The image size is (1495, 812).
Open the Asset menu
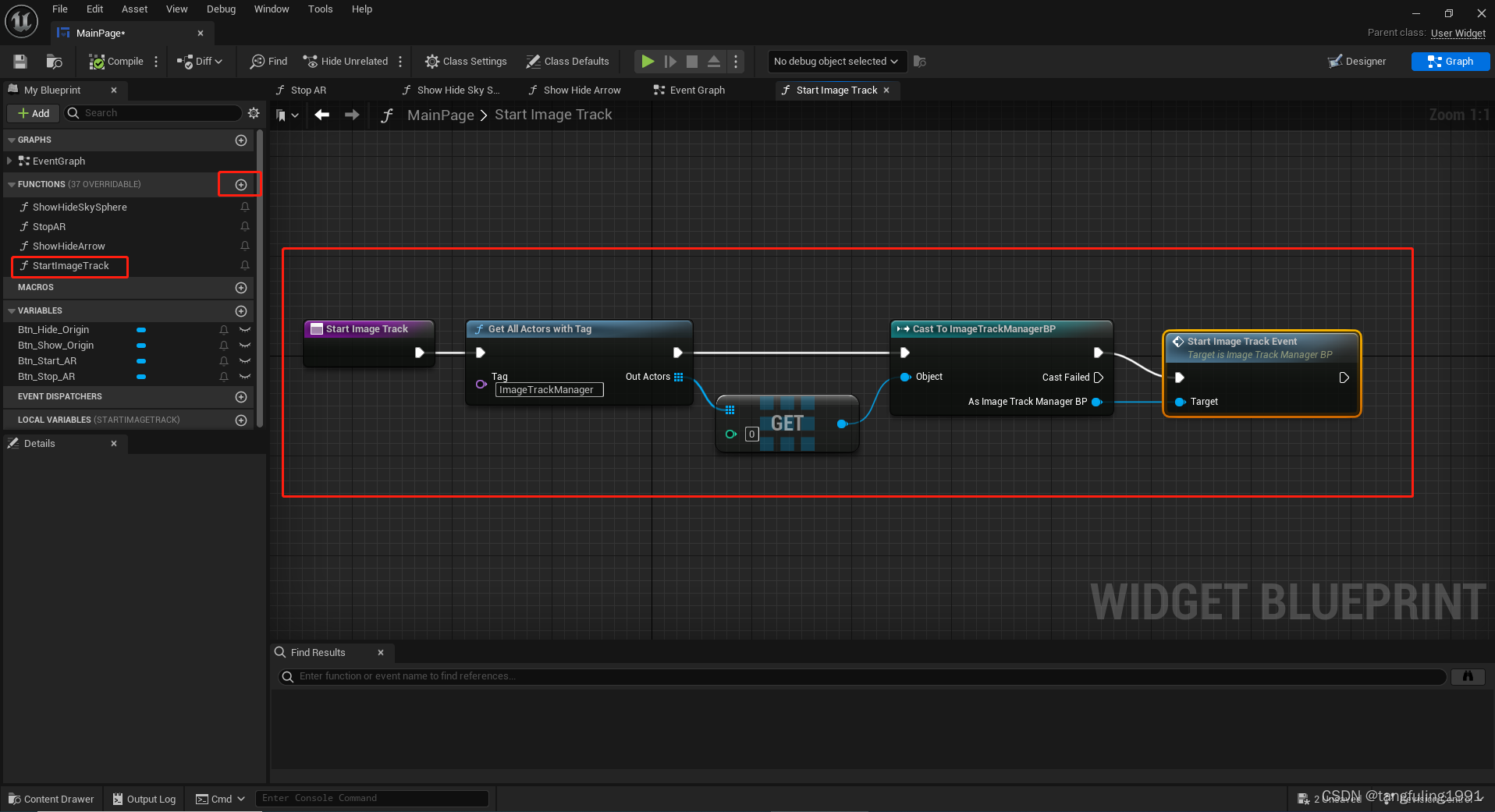tap(135, 9)
